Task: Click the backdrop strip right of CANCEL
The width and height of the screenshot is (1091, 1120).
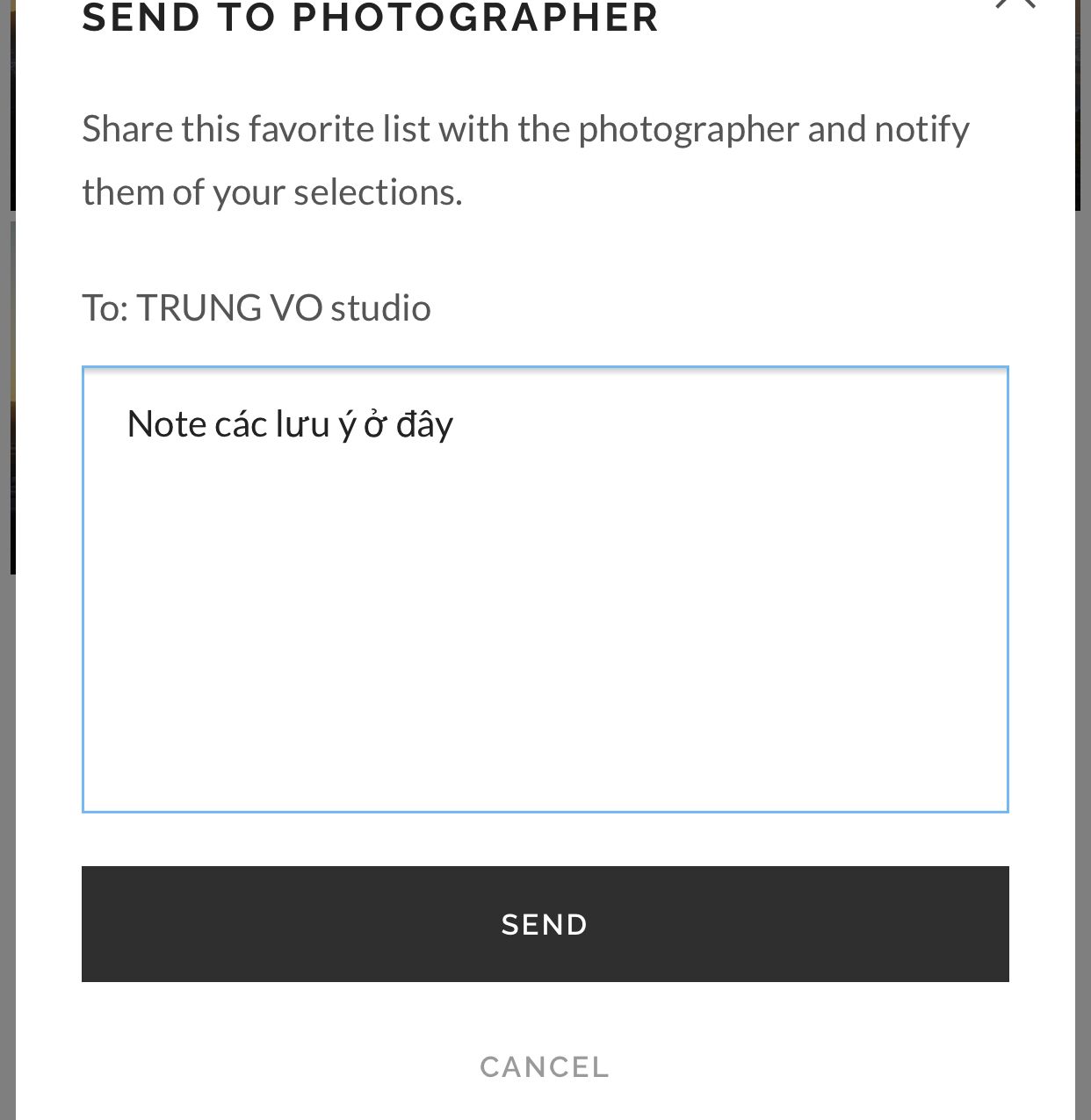Action: [x=1083, y=1066]
